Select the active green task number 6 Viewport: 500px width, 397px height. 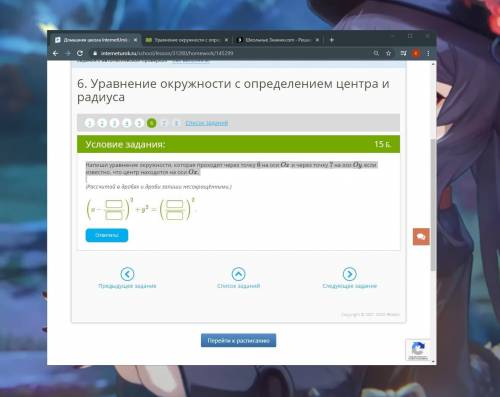[x=151, y=123]
